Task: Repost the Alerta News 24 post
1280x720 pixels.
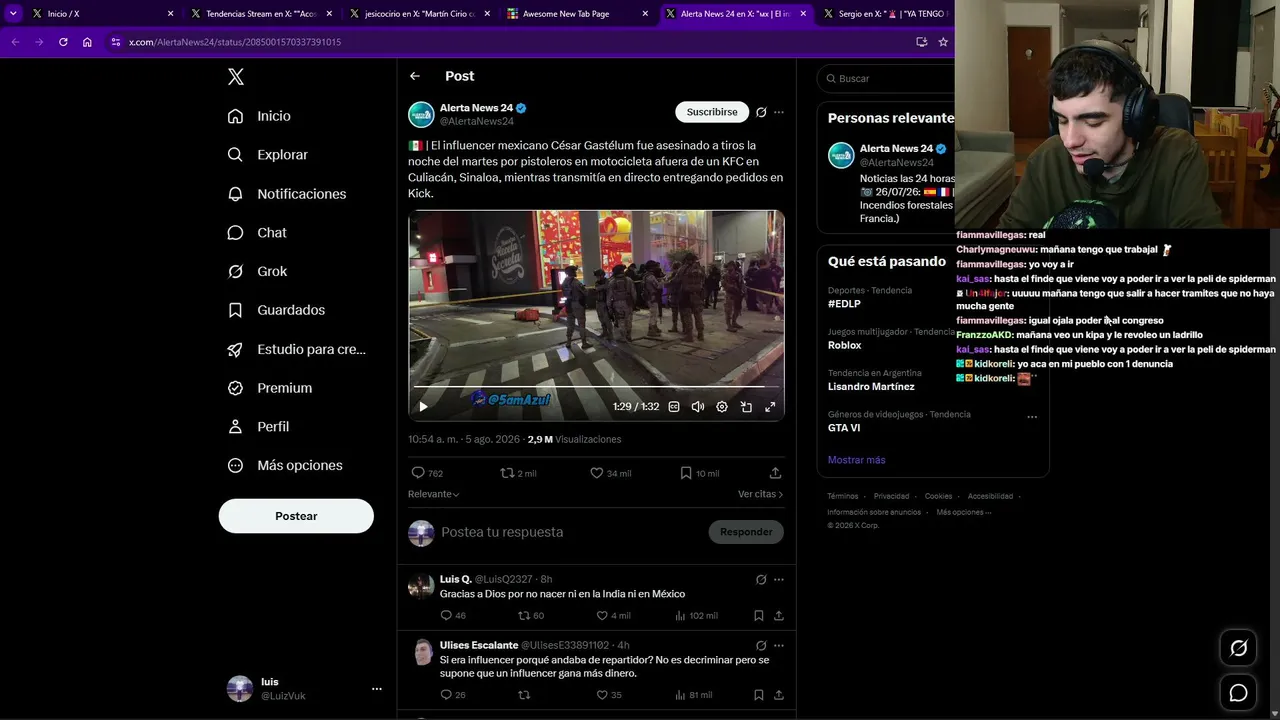Action: (x=518, y=473)
